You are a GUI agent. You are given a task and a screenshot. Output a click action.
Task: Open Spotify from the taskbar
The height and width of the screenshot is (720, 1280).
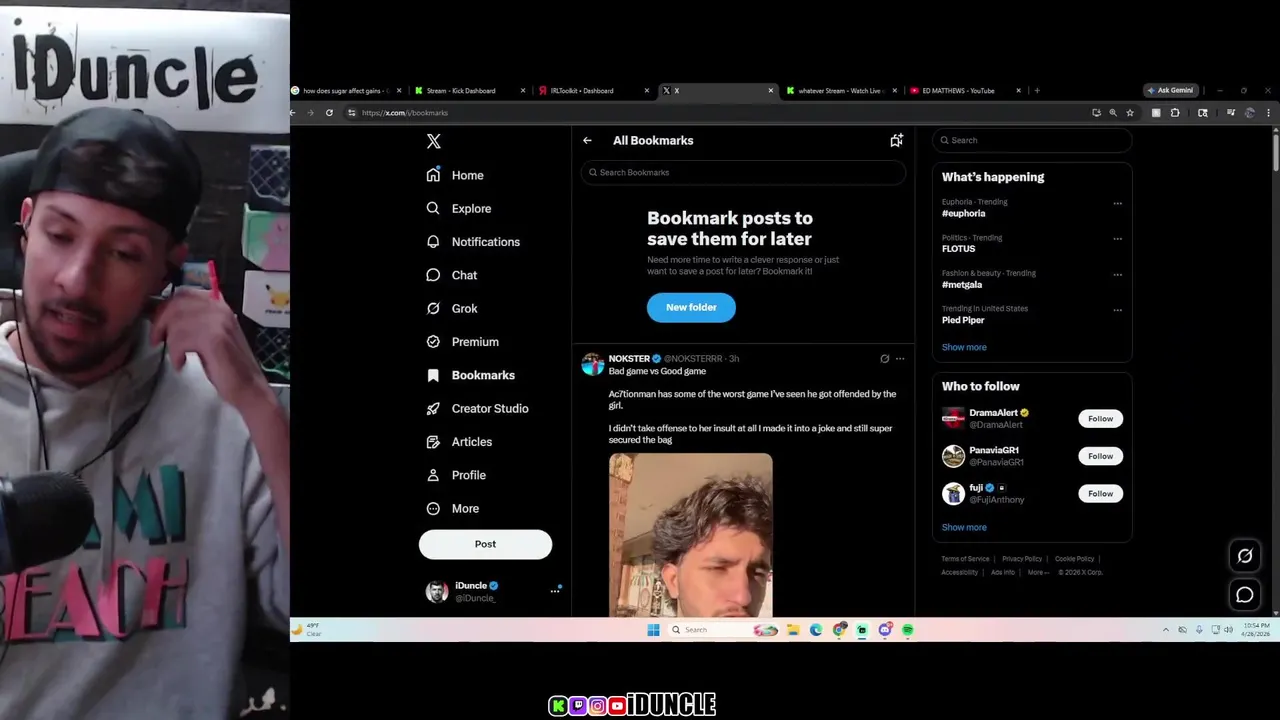(x=908, y=630)
